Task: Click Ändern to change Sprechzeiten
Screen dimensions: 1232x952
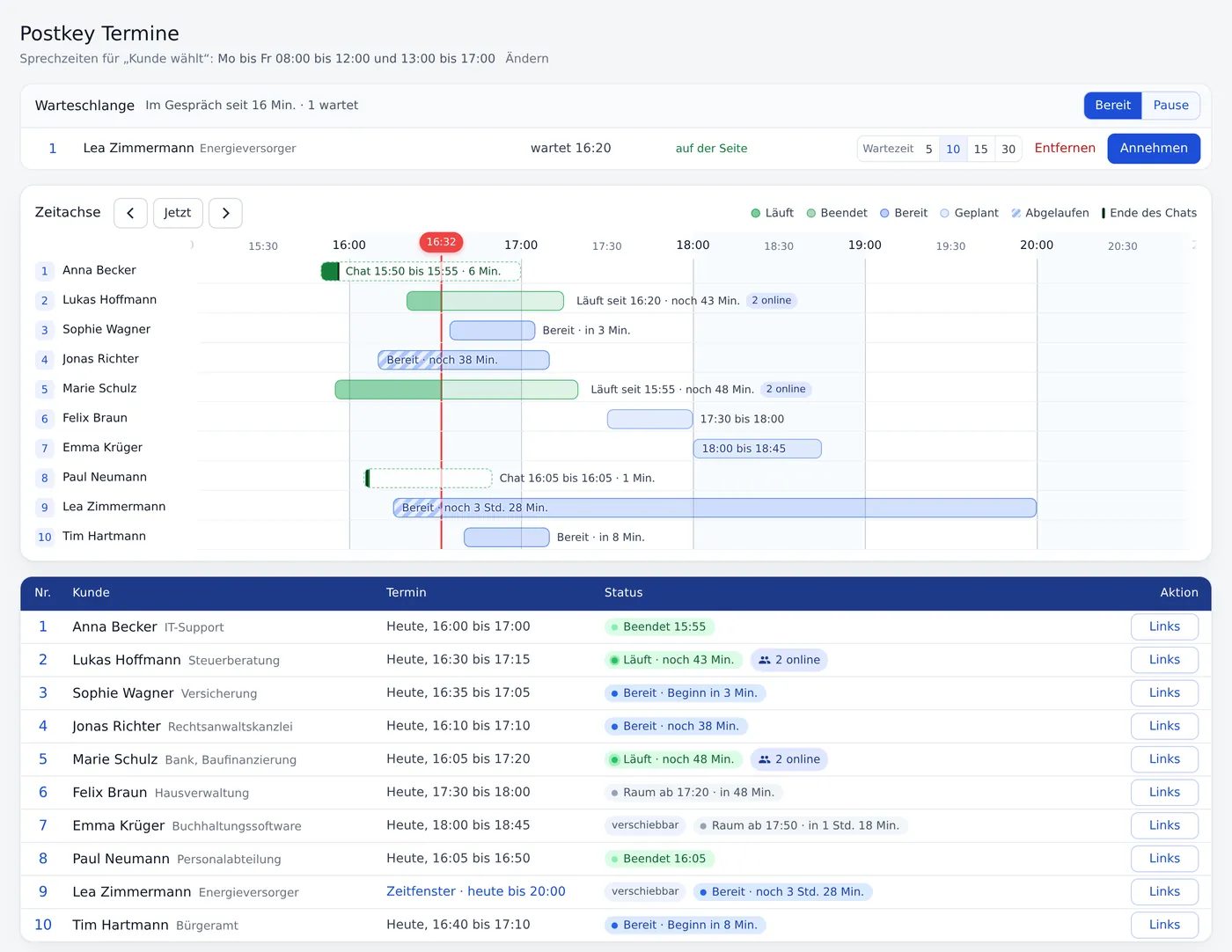Action: [x=527, y=59]
